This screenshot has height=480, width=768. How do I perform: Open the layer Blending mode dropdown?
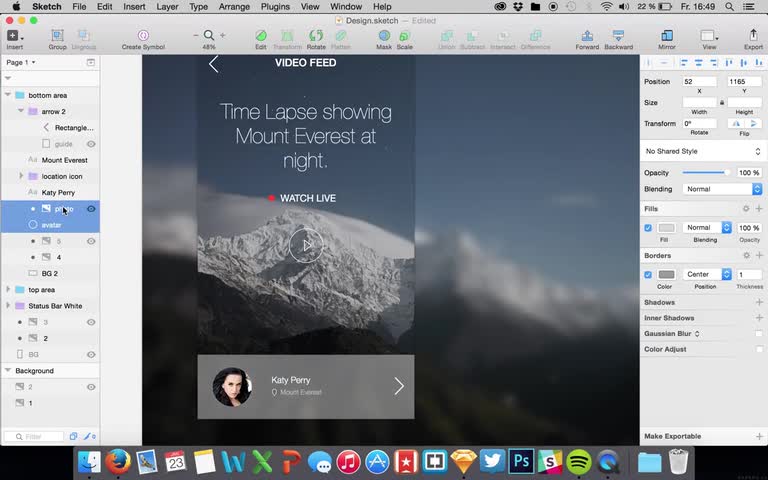tap(722, 189)
